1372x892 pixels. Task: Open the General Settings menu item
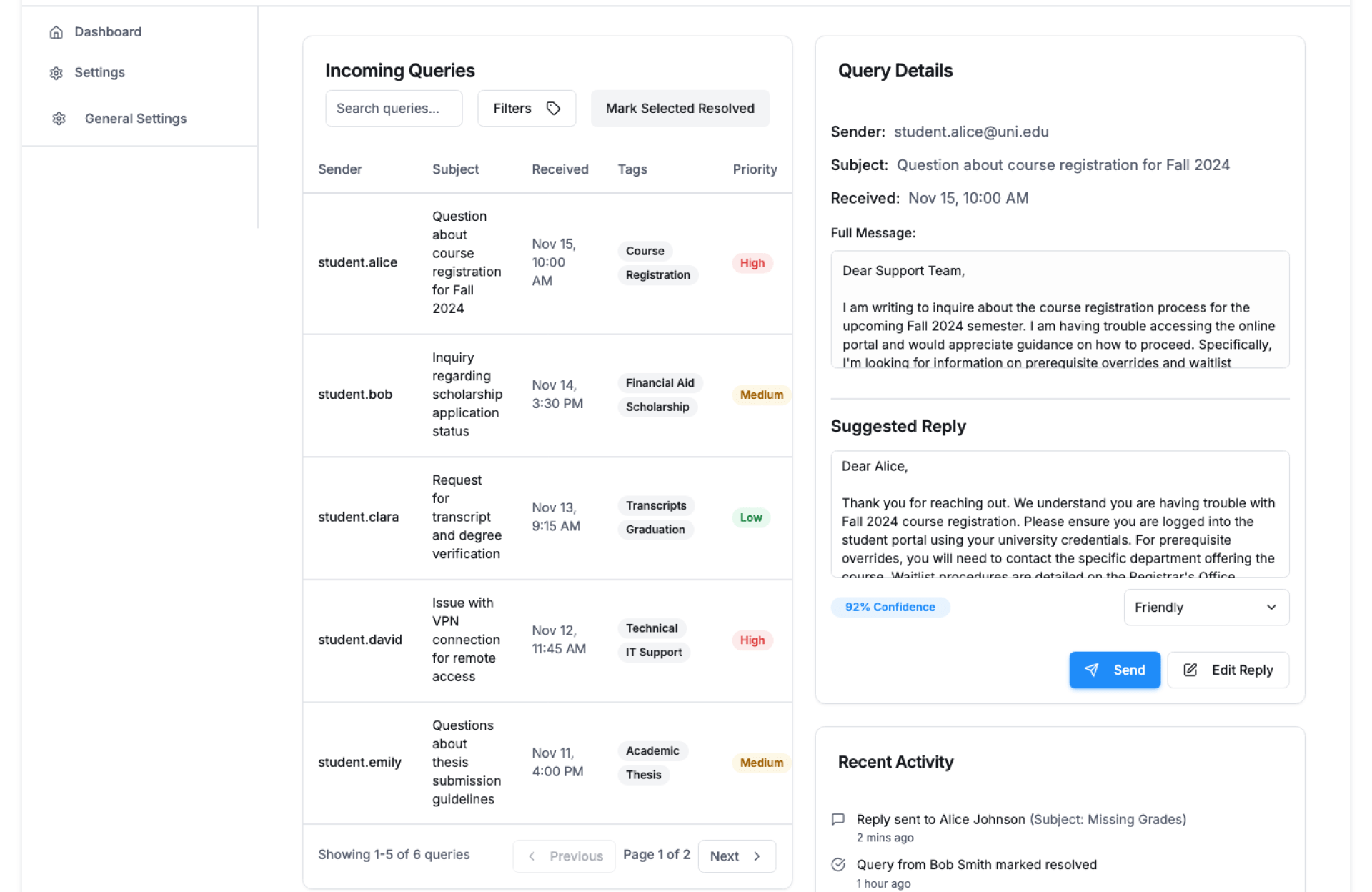[135, 119]
